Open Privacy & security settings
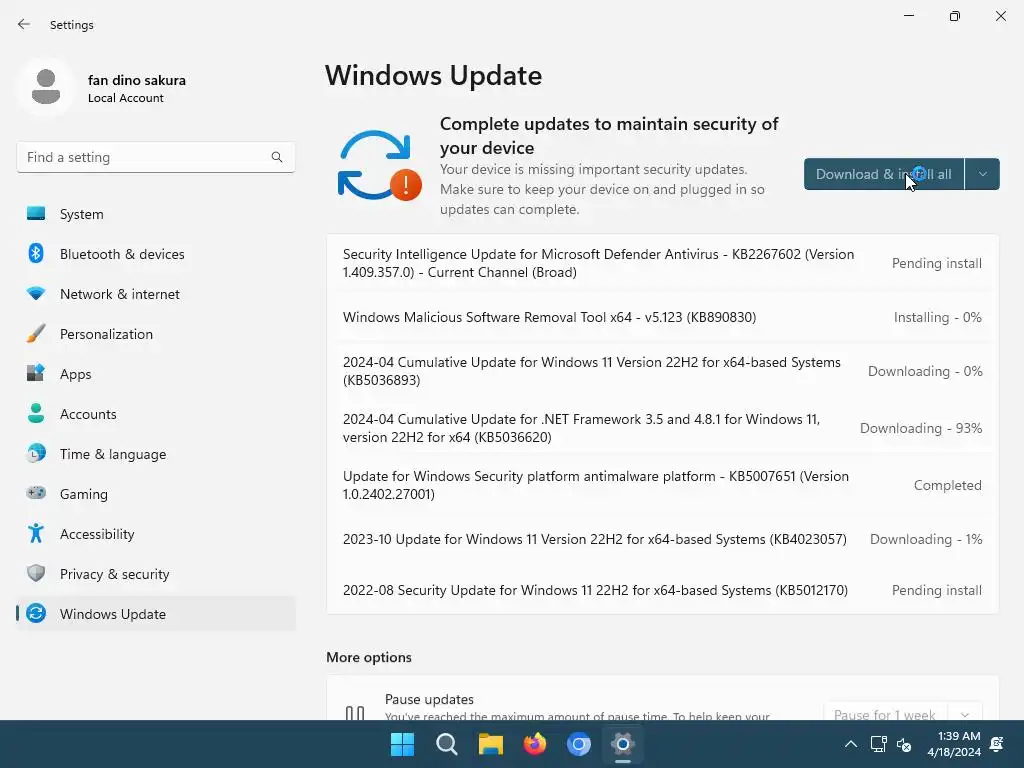1024x768 pixels. [156, 573]
